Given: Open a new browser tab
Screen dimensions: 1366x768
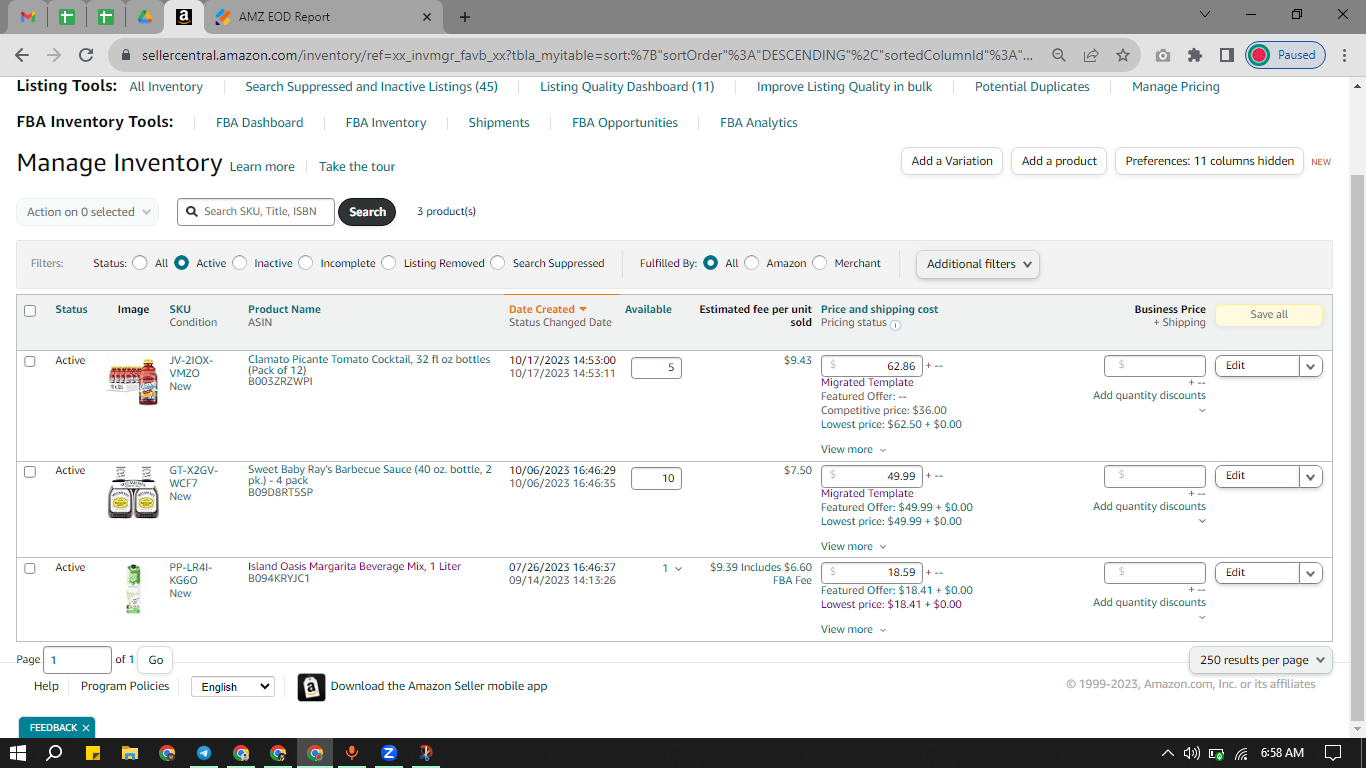Looking at the screenshot, I should tap(465, 17).
